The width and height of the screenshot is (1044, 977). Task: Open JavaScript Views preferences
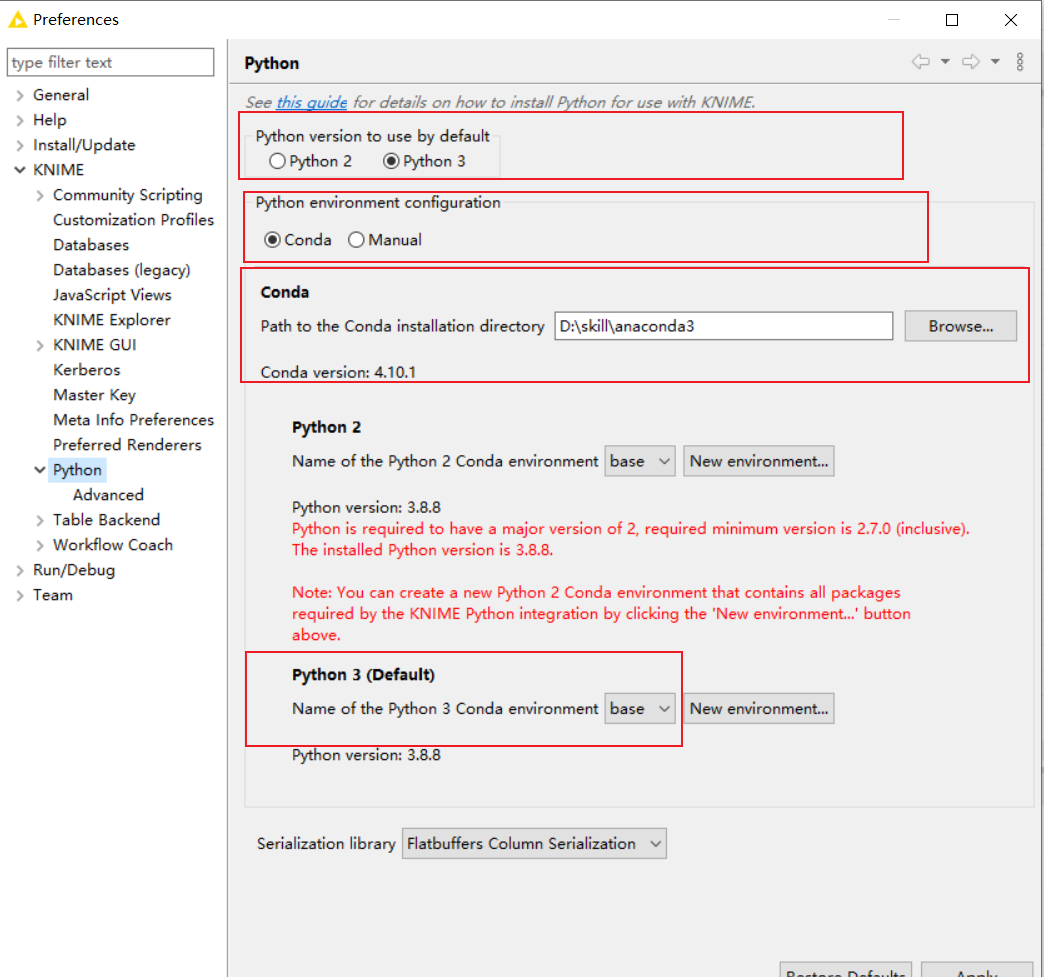(112, 295)
